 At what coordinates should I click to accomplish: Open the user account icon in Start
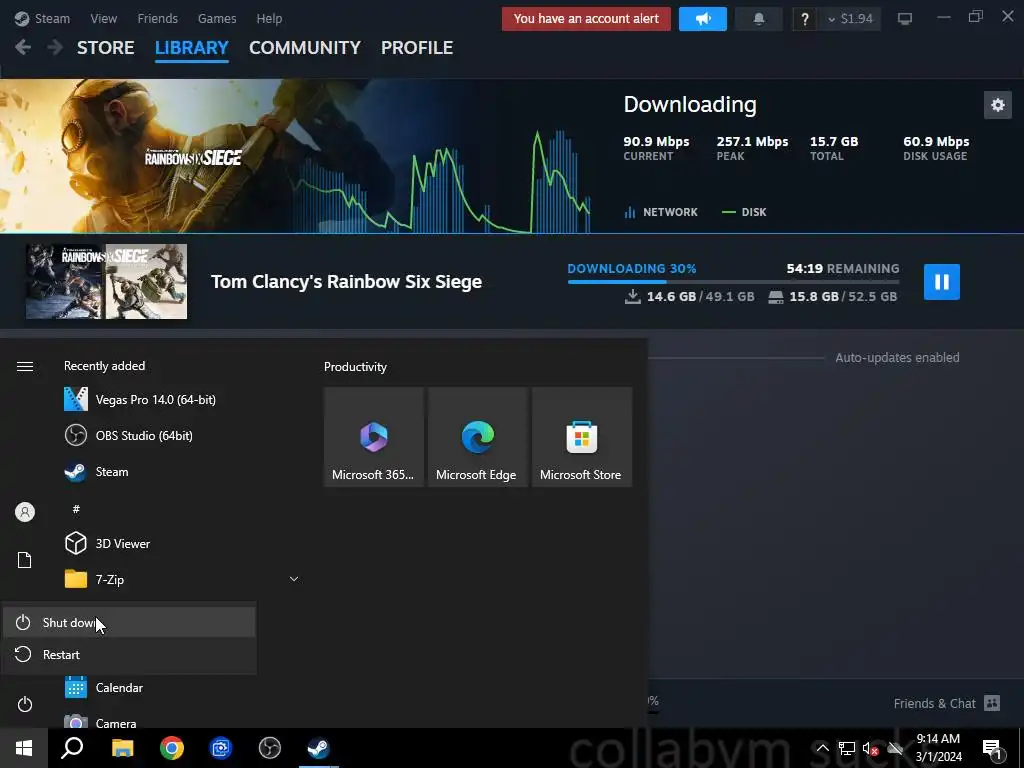(25, 512)
